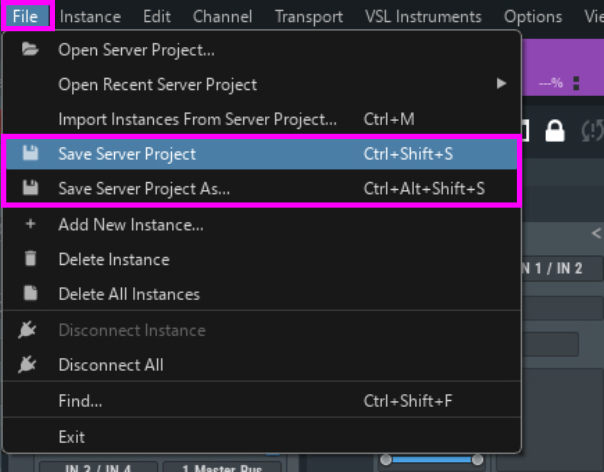This screenshot has width=604, height=472.
Task: Click the horizontal slider below the menu
Action: click(x=431, y=460)
